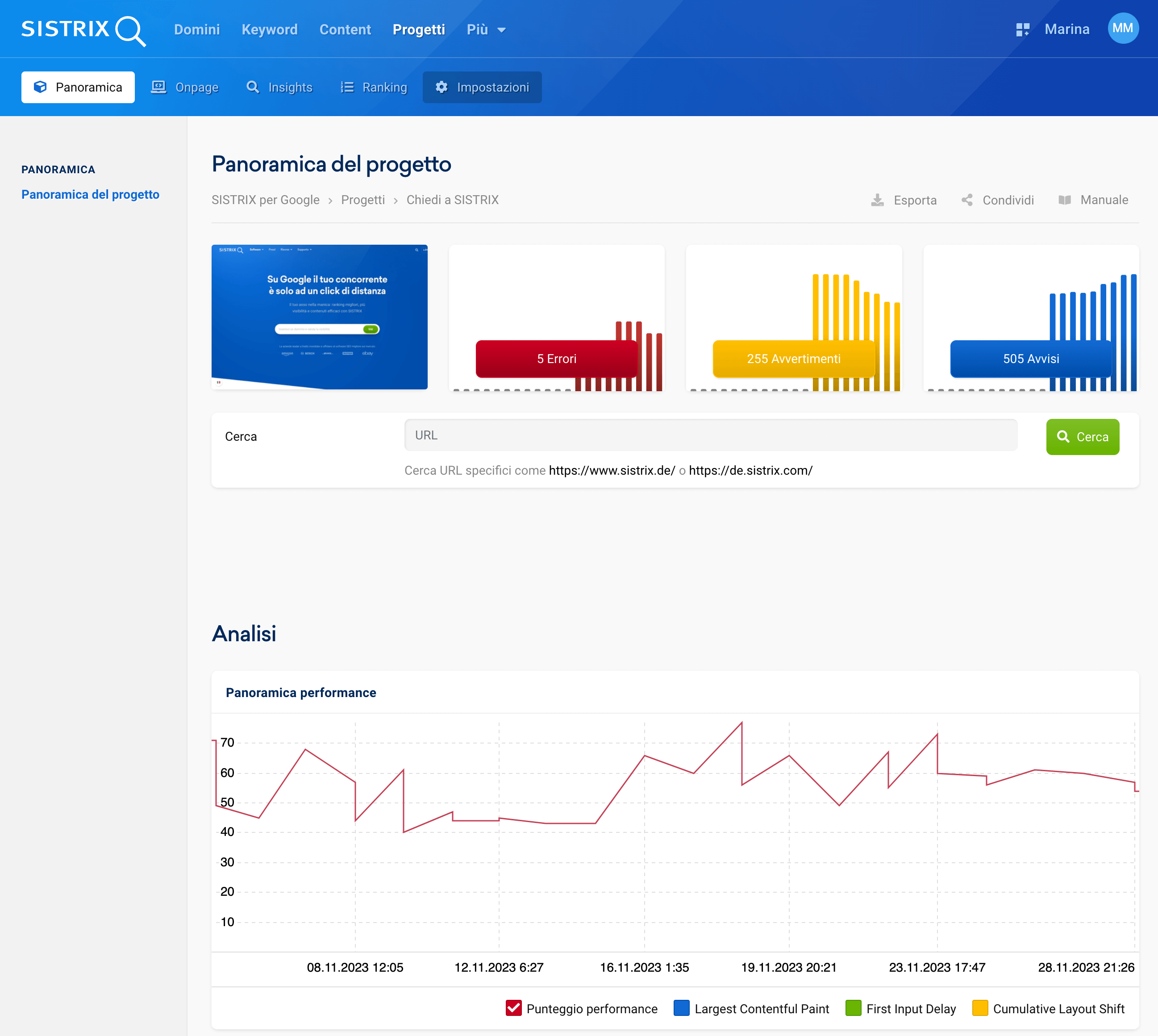Open the Domini menu
The width and height of the screenshot is (1158, 1036).
click(x=197, y=29)
